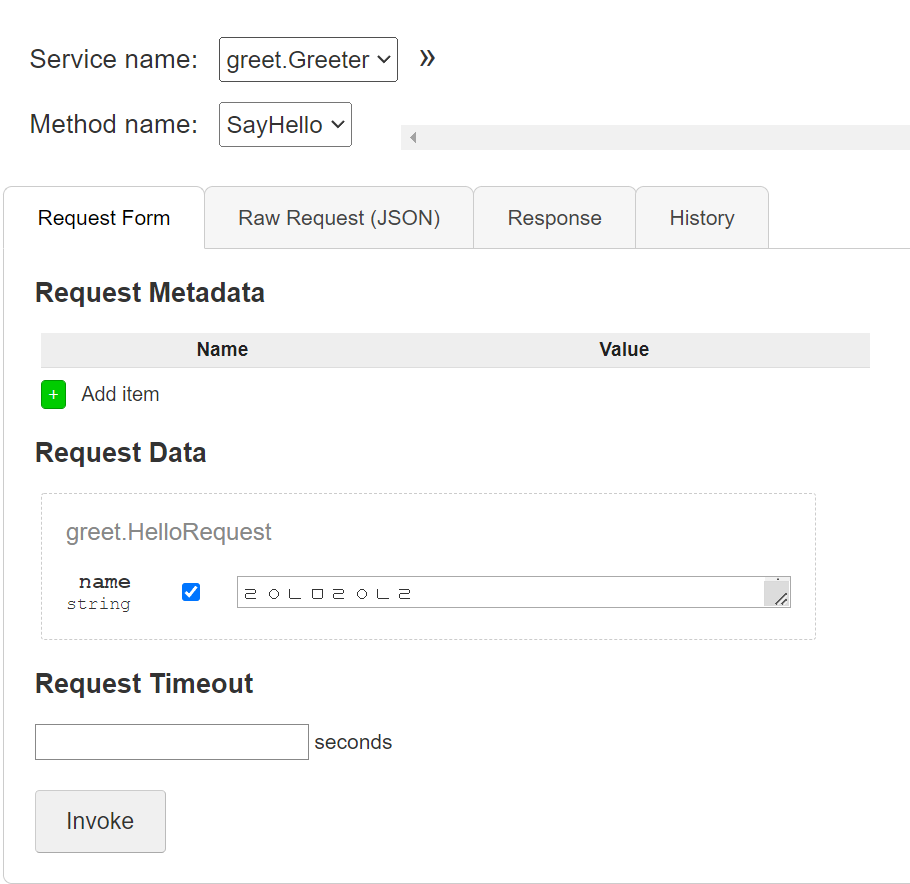910x884 pixels.
Task: Expand the Method name SayHello dropdown
Action: (285, 125)
